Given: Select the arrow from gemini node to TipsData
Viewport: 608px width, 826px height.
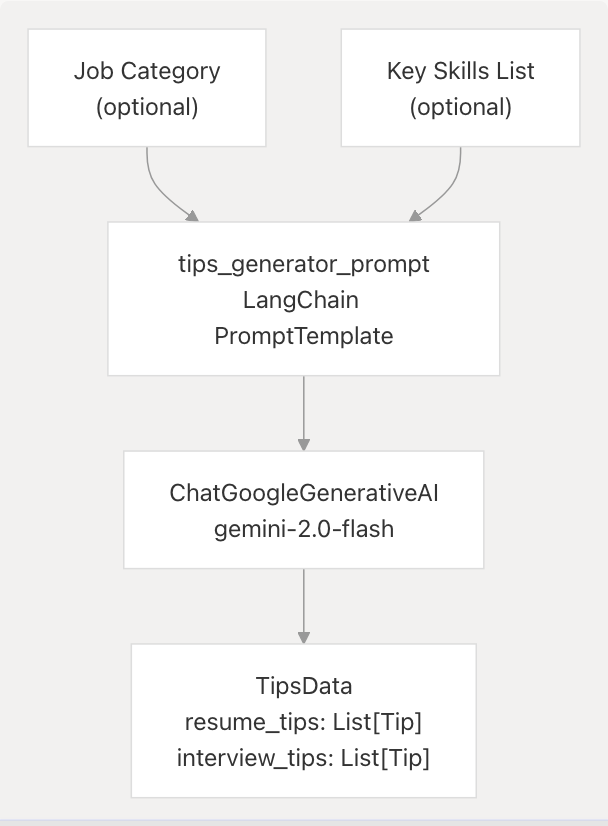Looking at the screenshot, I should (303, 603).
